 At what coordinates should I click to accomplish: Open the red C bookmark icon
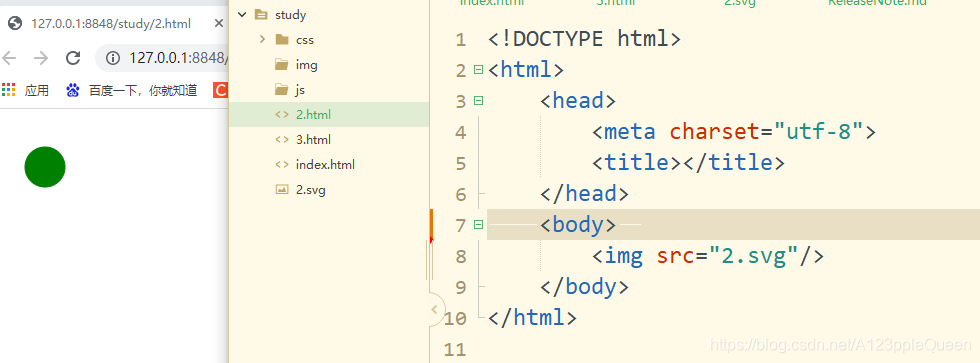(220, 91)
